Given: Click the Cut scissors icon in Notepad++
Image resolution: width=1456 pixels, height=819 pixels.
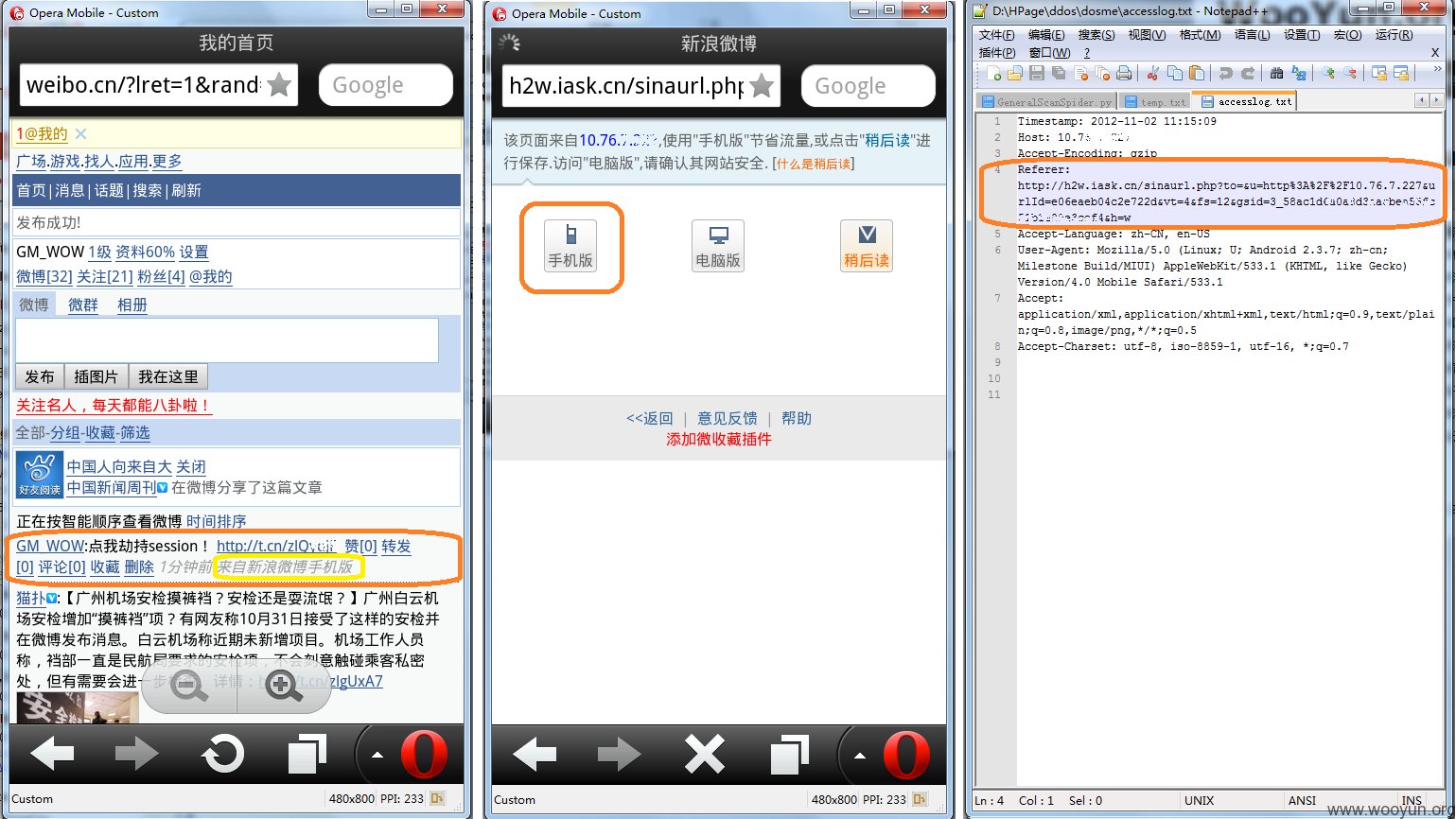Looking at the screenshot, I should [1153, 73].
